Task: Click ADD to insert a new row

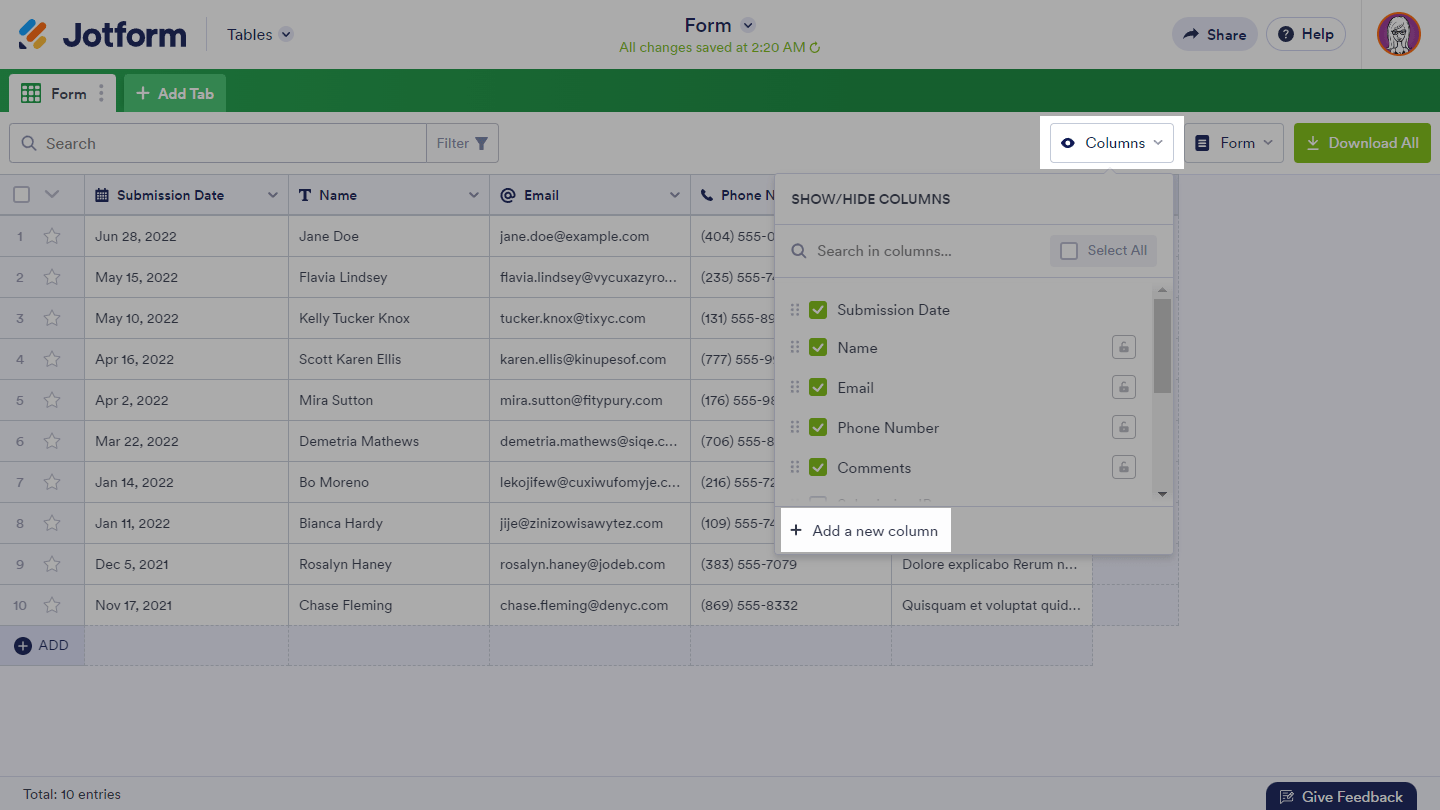Action: pyautogui.click(x=42, y=646)
